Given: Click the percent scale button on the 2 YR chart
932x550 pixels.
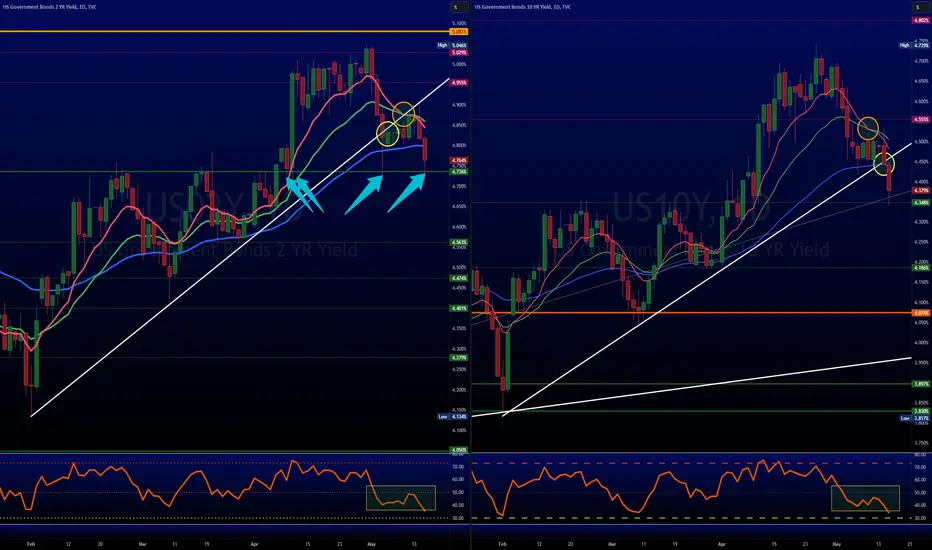Looking at the screenshot, I should click(459, 7).
